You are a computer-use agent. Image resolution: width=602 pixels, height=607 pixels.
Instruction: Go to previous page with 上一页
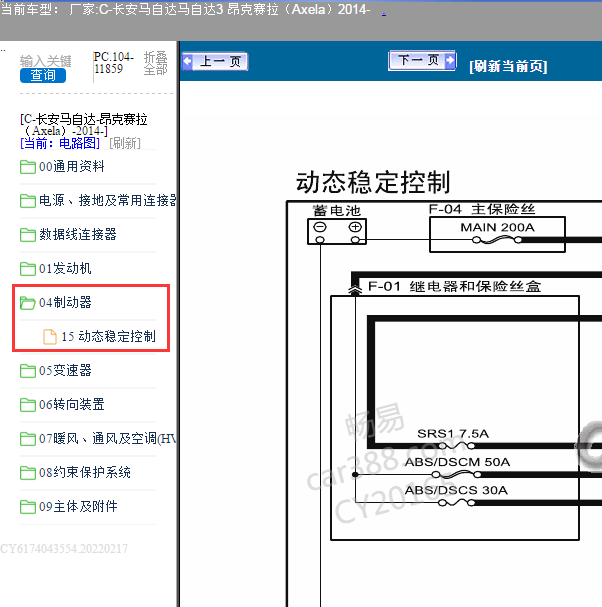click(215, 61)
